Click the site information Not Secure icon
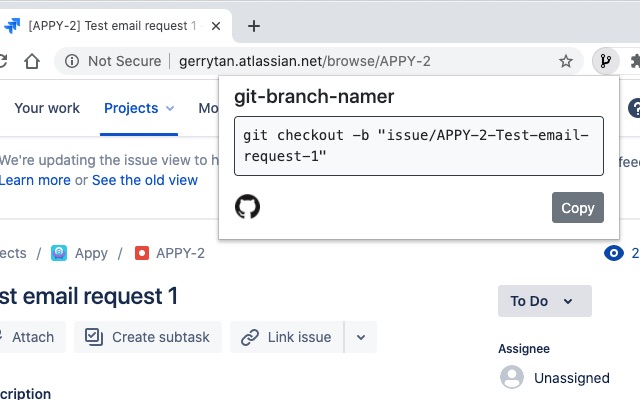The image size is (640, 400). (x=72, y=61)
